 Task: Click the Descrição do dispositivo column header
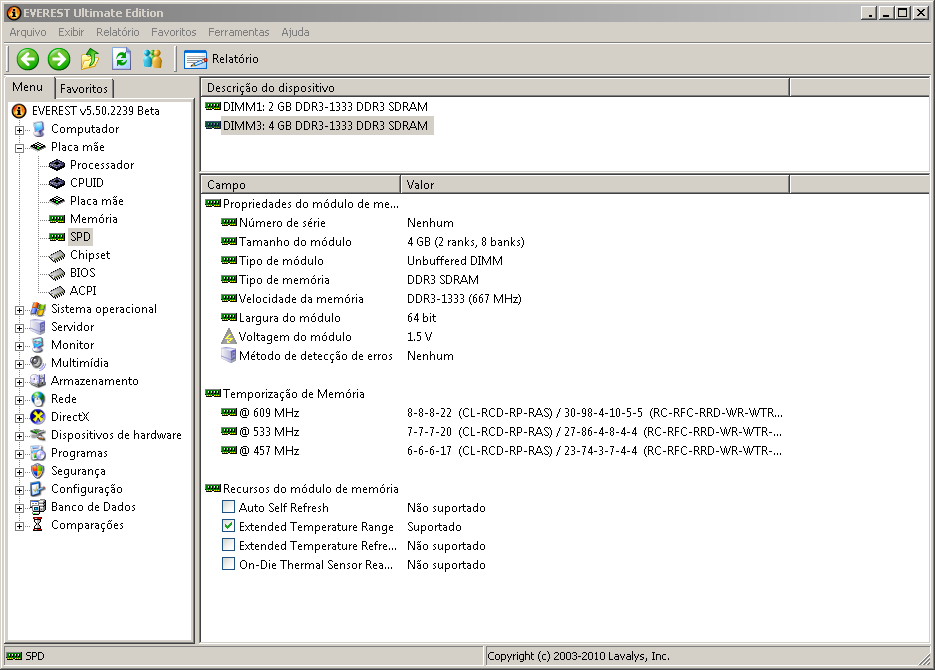tap(494, 88)
